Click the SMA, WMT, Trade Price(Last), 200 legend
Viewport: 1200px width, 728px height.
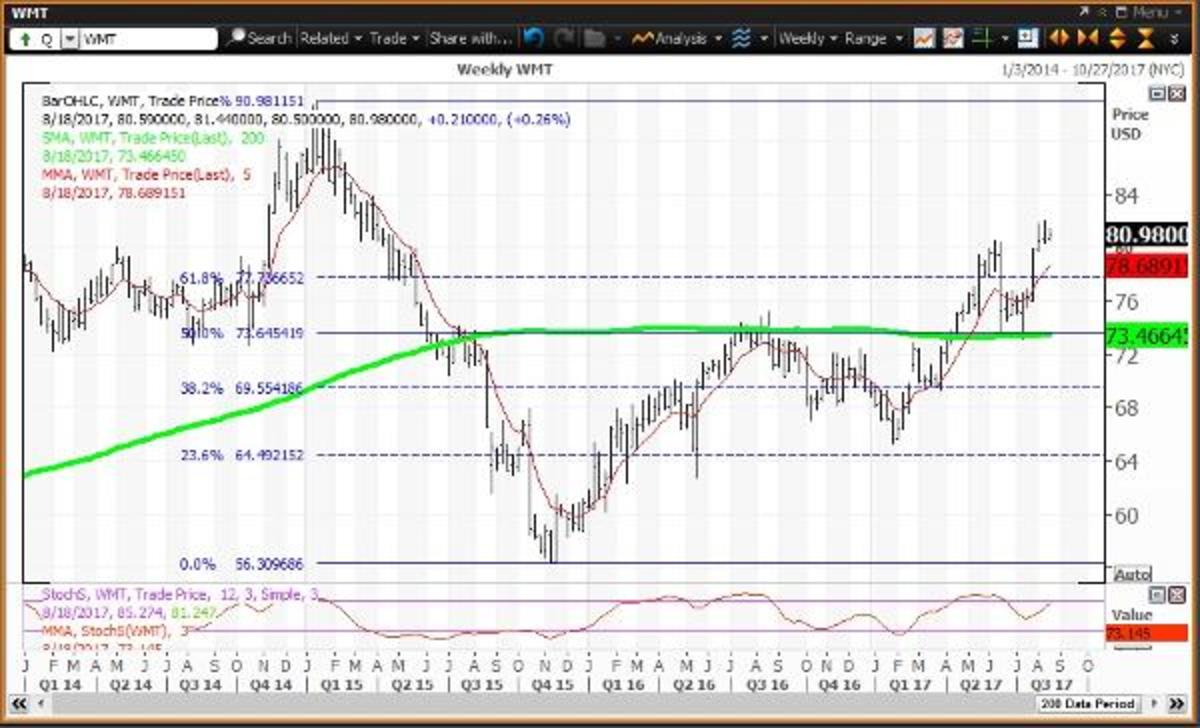[153, 137]
